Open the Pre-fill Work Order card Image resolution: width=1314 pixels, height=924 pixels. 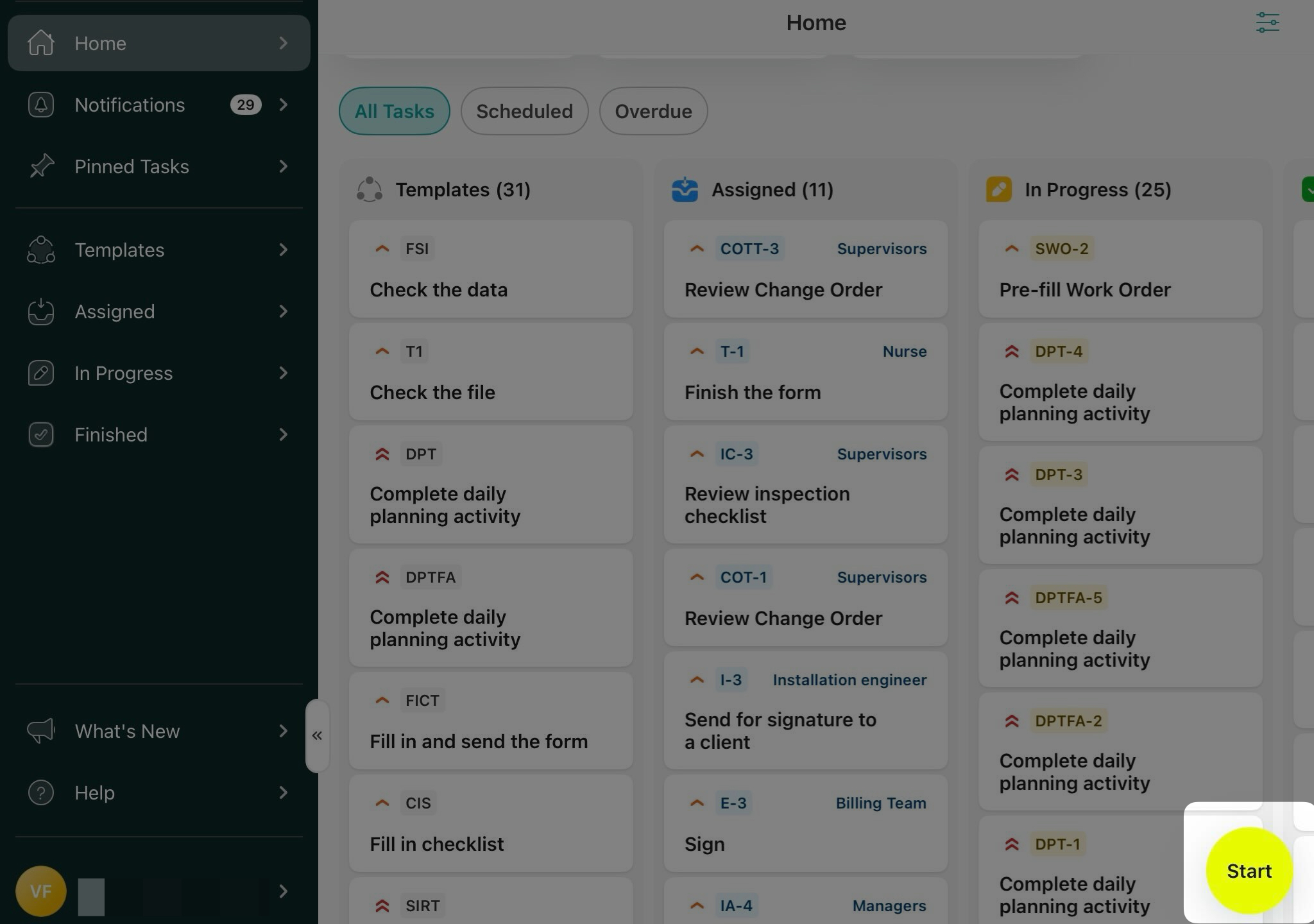(x=1120, y=269)
